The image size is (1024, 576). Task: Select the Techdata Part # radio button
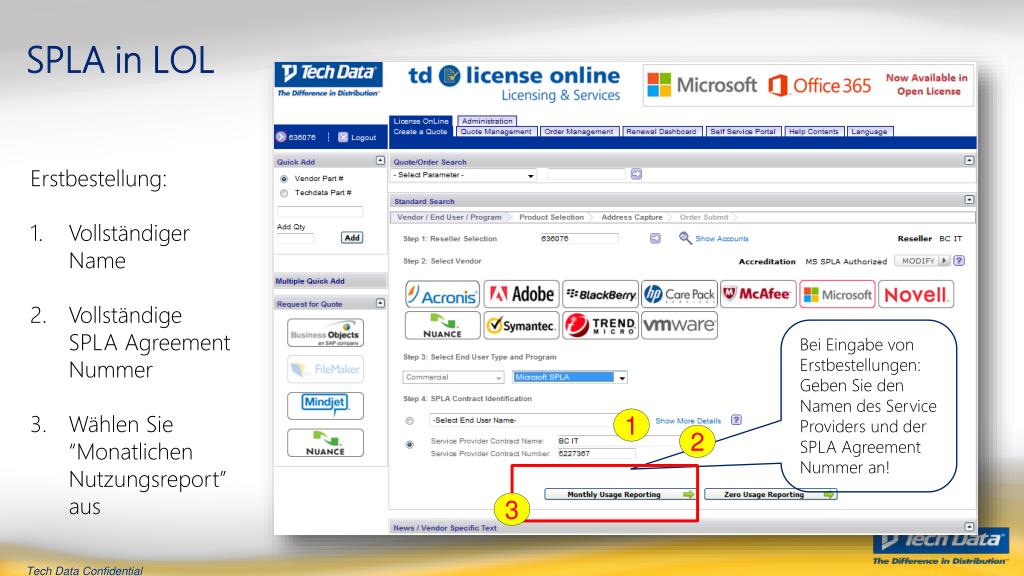[283, 193]
